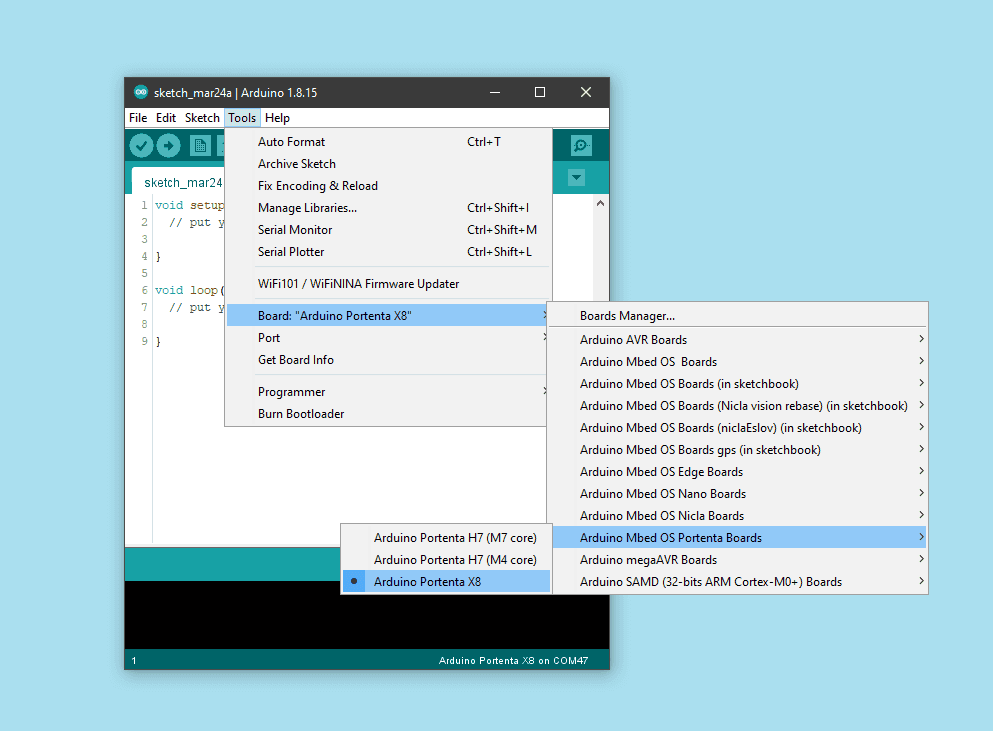Image resolution: width=993 pixels, height=731 pixels.
Task: Expand the Board: "Arduino Portenta X8" submenu
Action: (x=387, y=315)
